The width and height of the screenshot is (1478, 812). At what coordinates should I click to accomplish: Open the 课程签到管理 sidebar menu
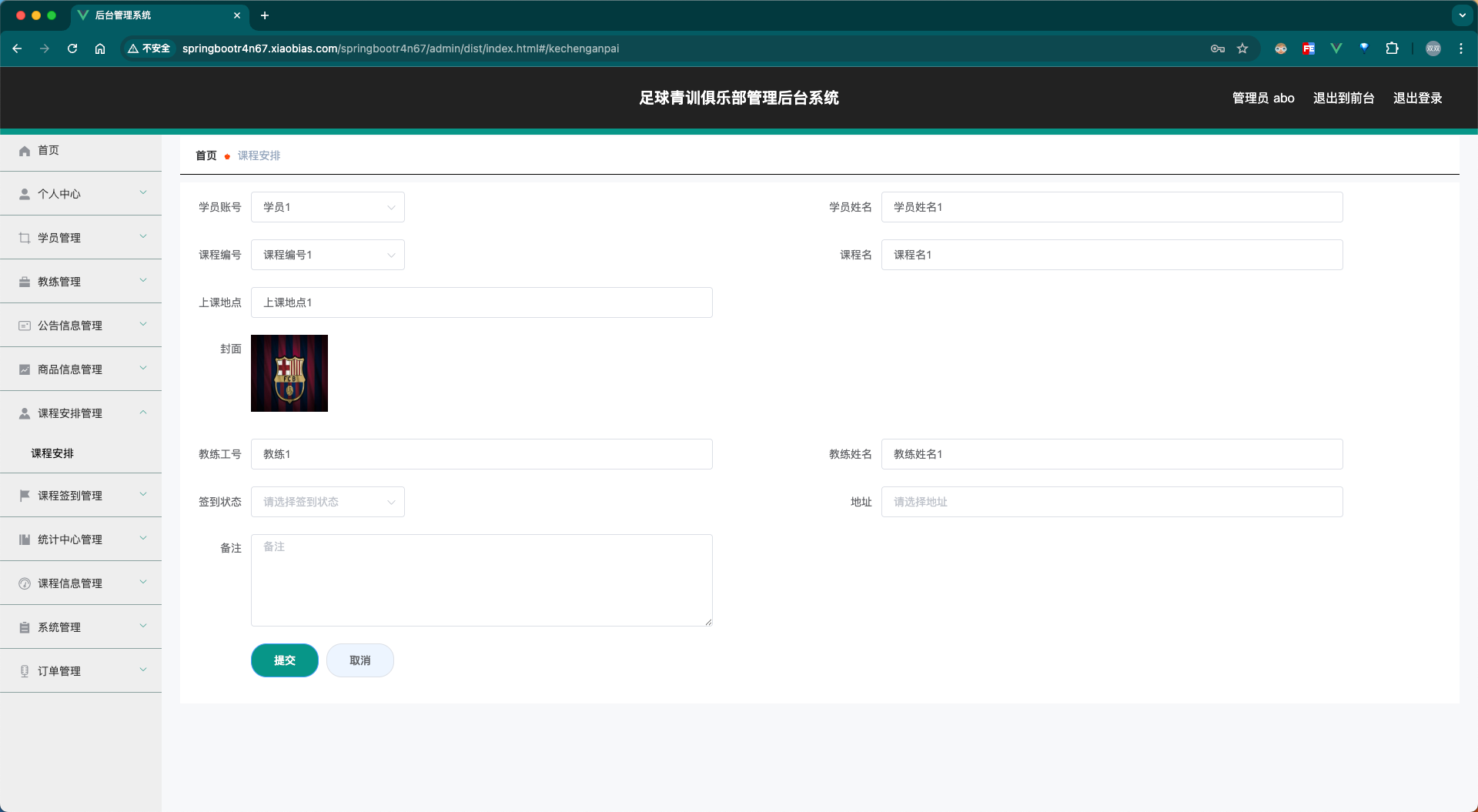(x=81, y=496)
